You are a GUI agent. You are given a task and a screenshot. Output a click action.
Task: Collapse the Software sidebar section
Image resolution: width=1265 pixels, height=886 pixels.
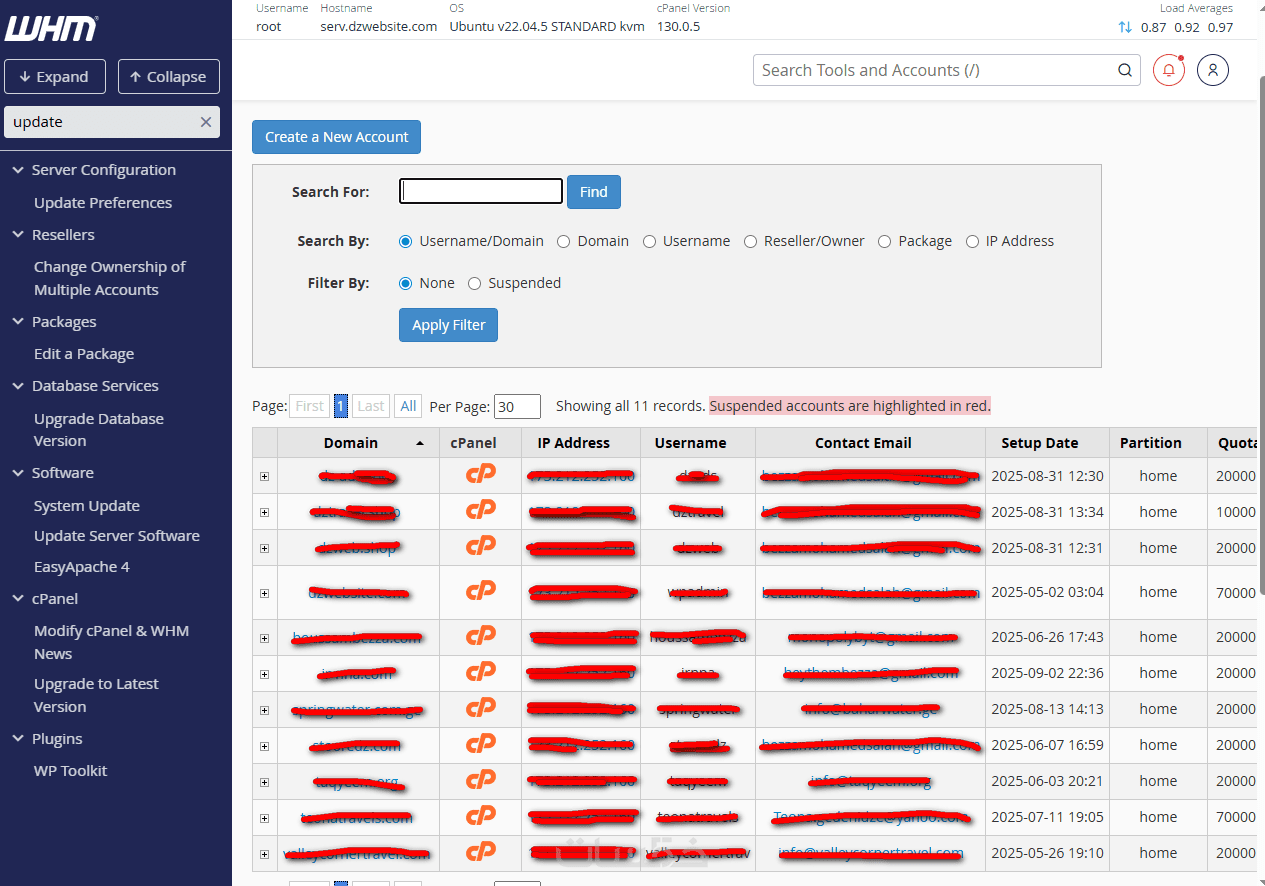tap(18, 473)
